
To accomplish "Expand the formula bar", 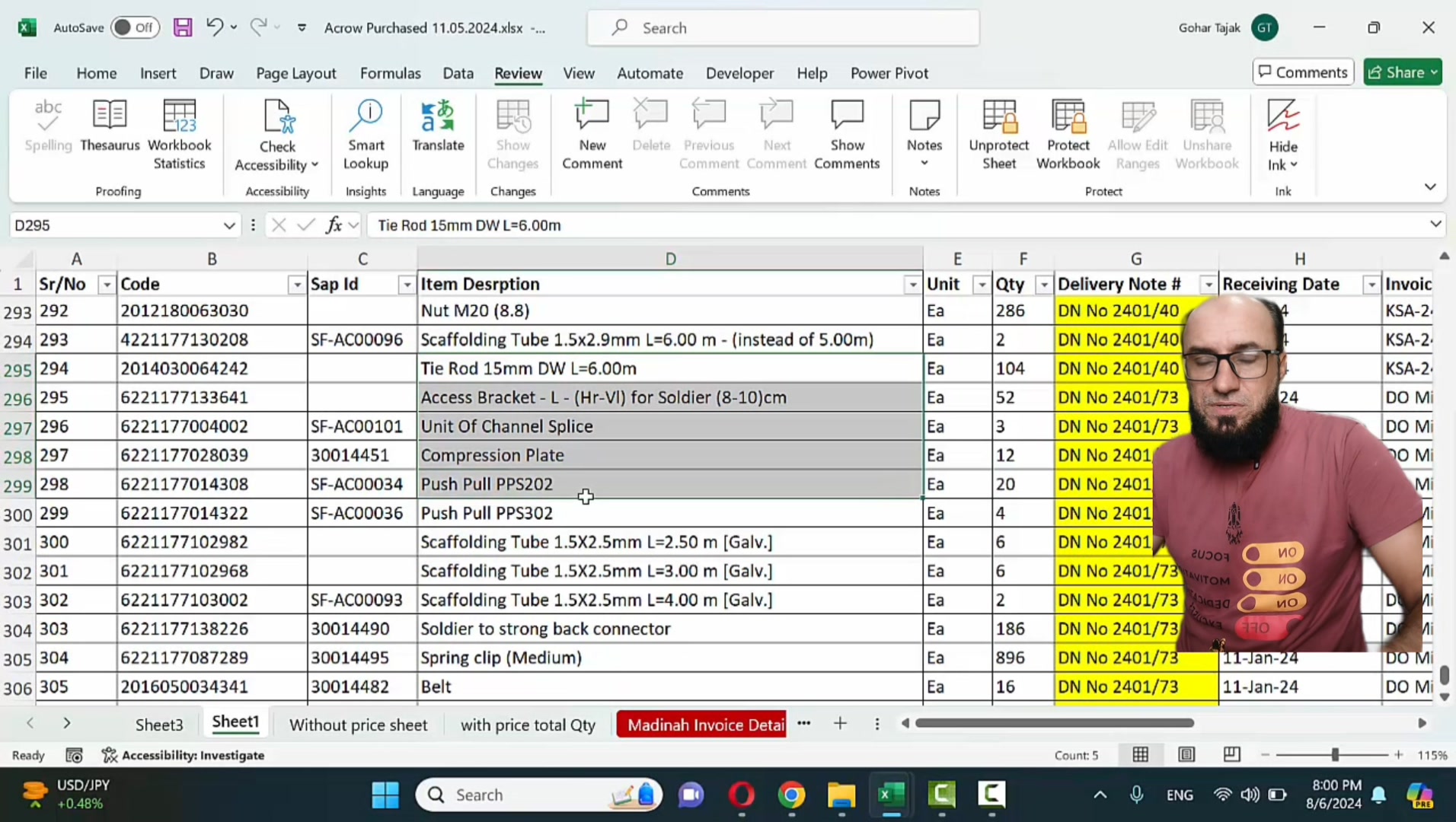I will click(1435, 225).
